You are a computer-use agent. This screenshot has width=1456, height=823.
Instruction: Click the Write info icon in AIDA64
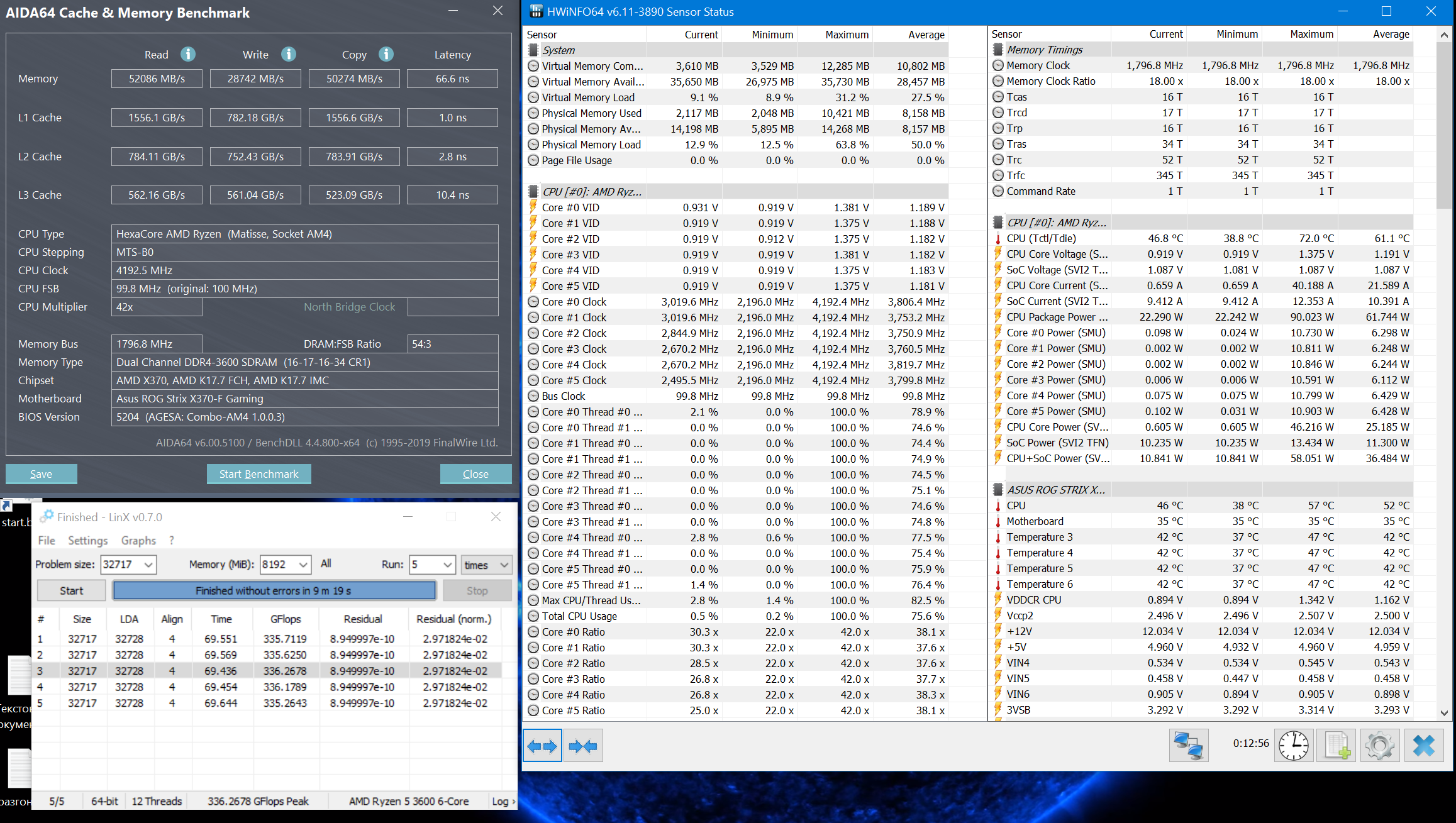click(x=288, y=54)
